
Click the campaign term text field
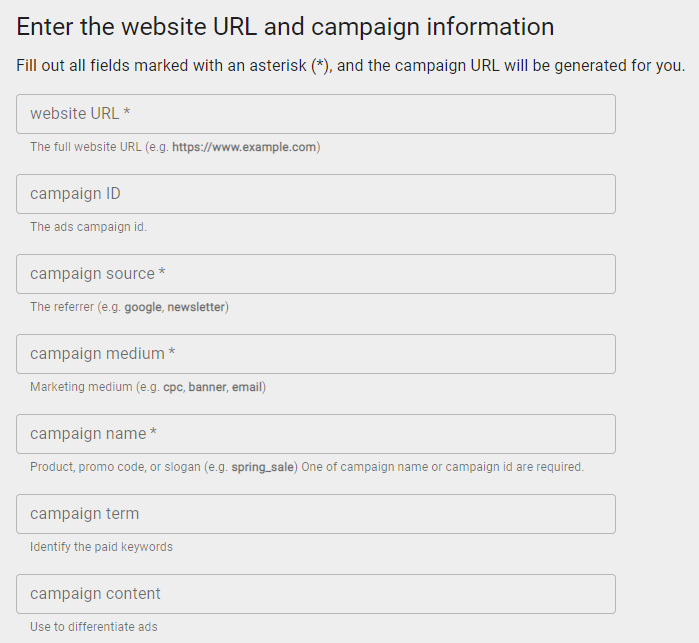coord(315,514)
